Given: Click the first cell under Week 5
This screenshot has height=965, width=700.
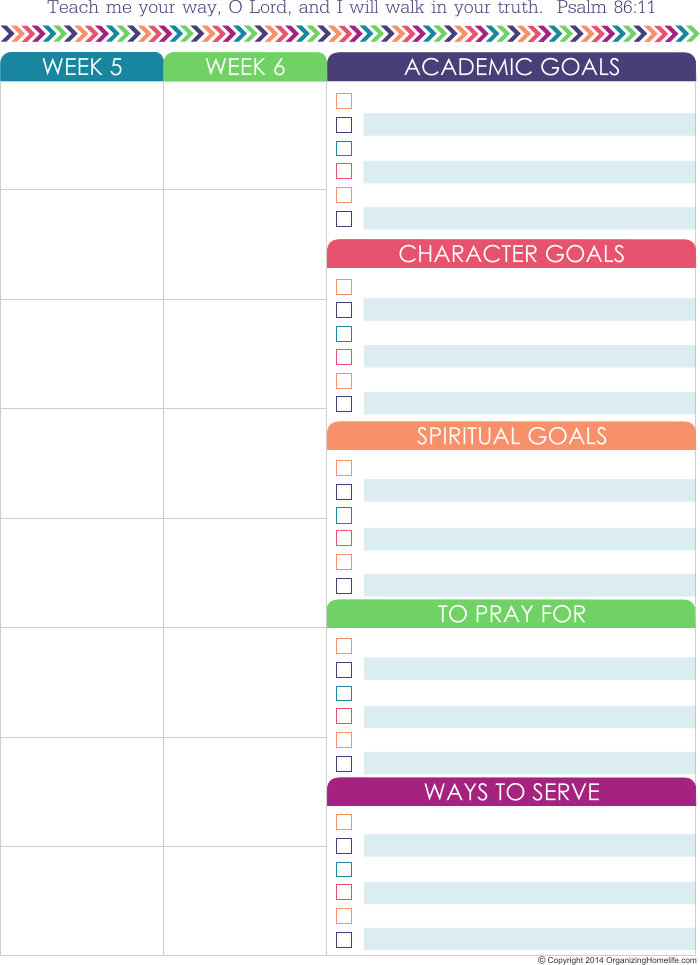Looking at the screenshot, I should pos(82,135).
